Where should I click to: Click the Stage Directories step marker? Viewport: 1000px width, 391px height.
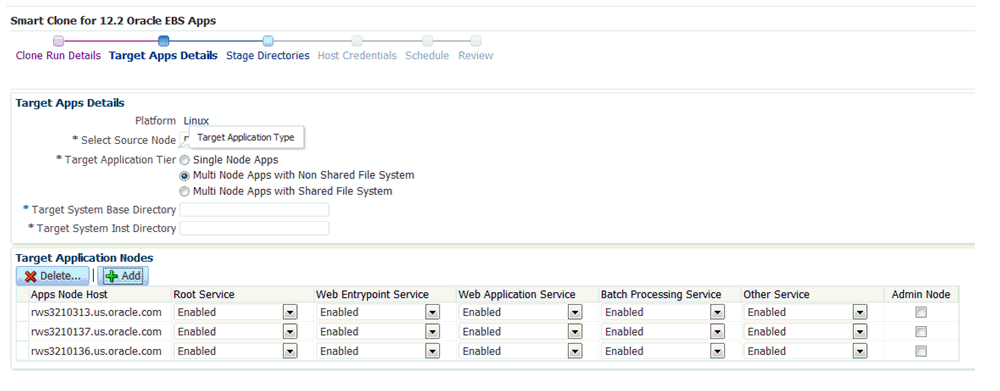(268, 41)
